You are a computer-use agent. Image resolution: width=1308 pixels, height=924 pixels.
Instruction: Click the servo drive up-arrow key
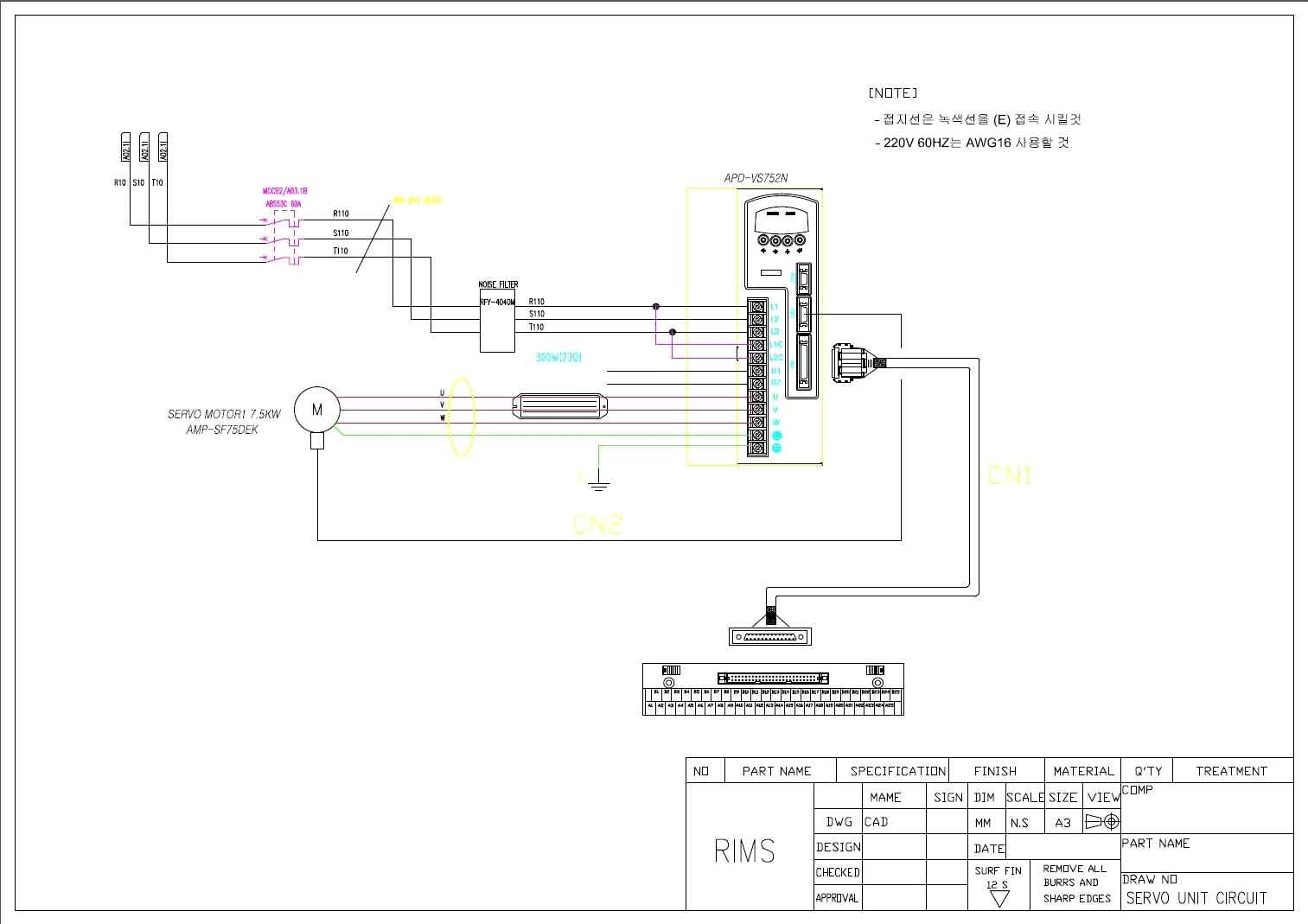[x=788, y=241]
